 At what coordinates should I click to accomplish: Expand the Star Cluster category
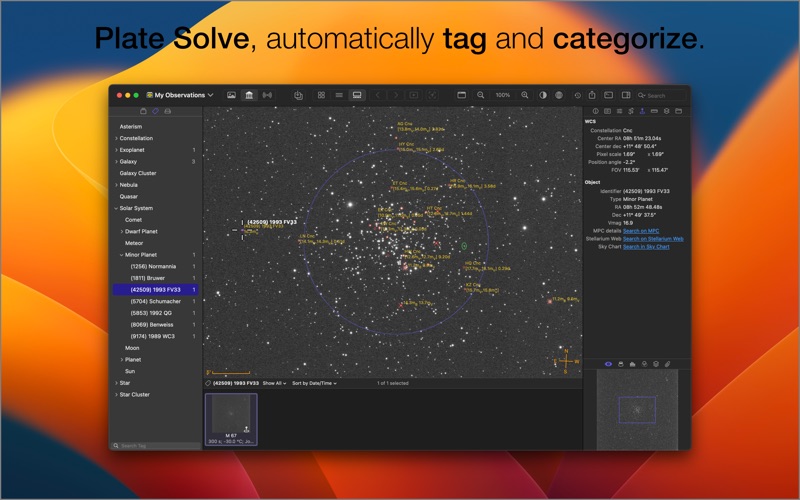(x=116, y=394)
